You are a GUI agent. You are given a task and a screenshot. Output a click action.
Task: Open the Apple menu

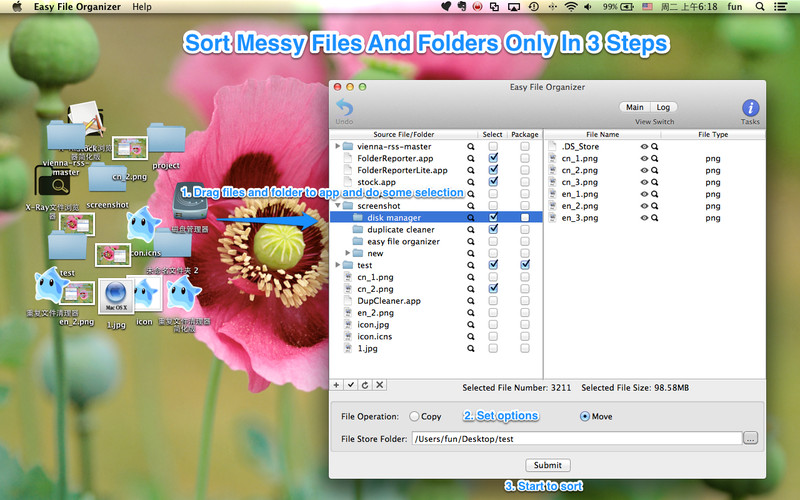tap(17, 7)
